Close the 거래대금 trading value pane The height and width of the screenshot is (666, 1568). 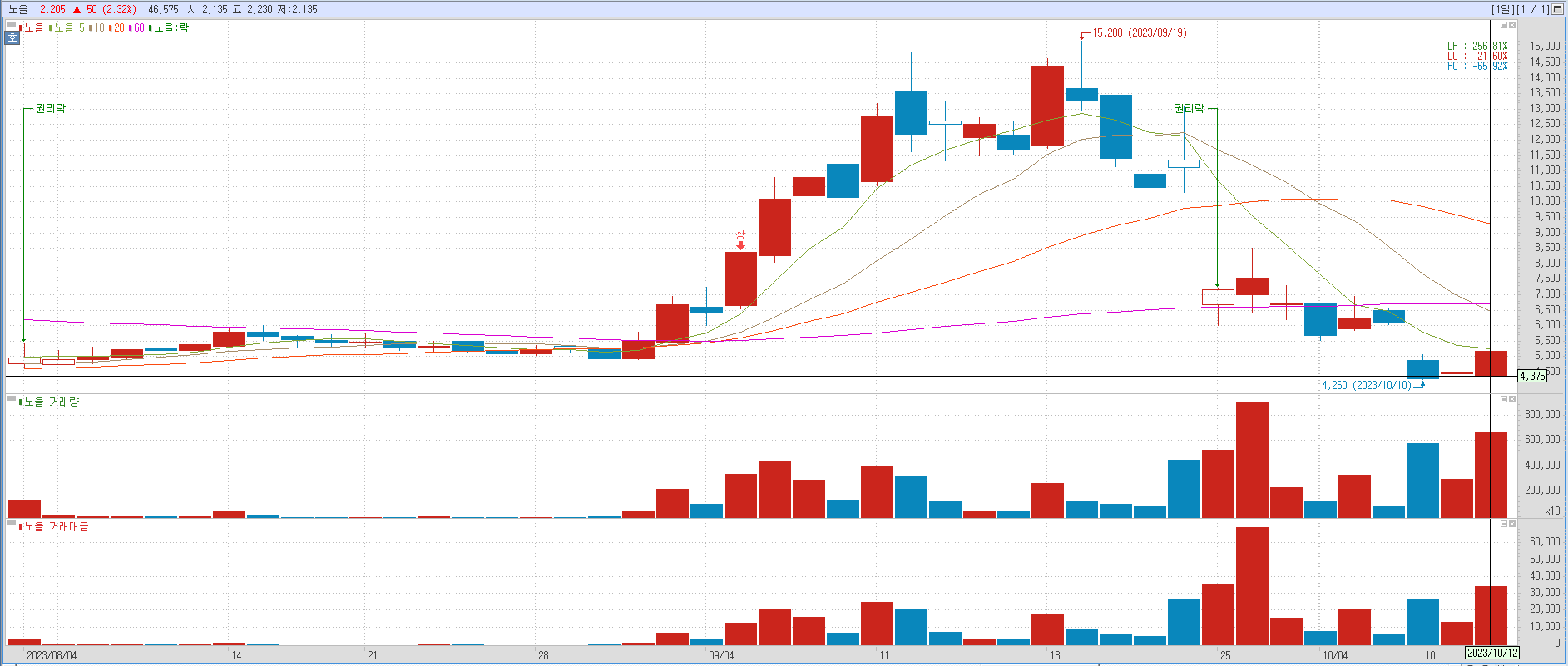[x=1512, y=524]
